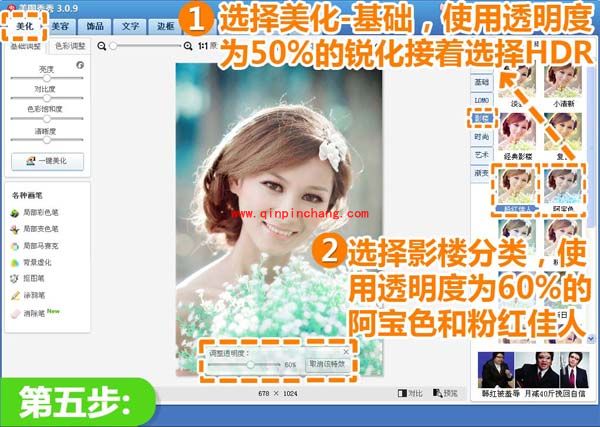
Task: Open the 月减40斤挽回自信 ad link
Action: 554,394
